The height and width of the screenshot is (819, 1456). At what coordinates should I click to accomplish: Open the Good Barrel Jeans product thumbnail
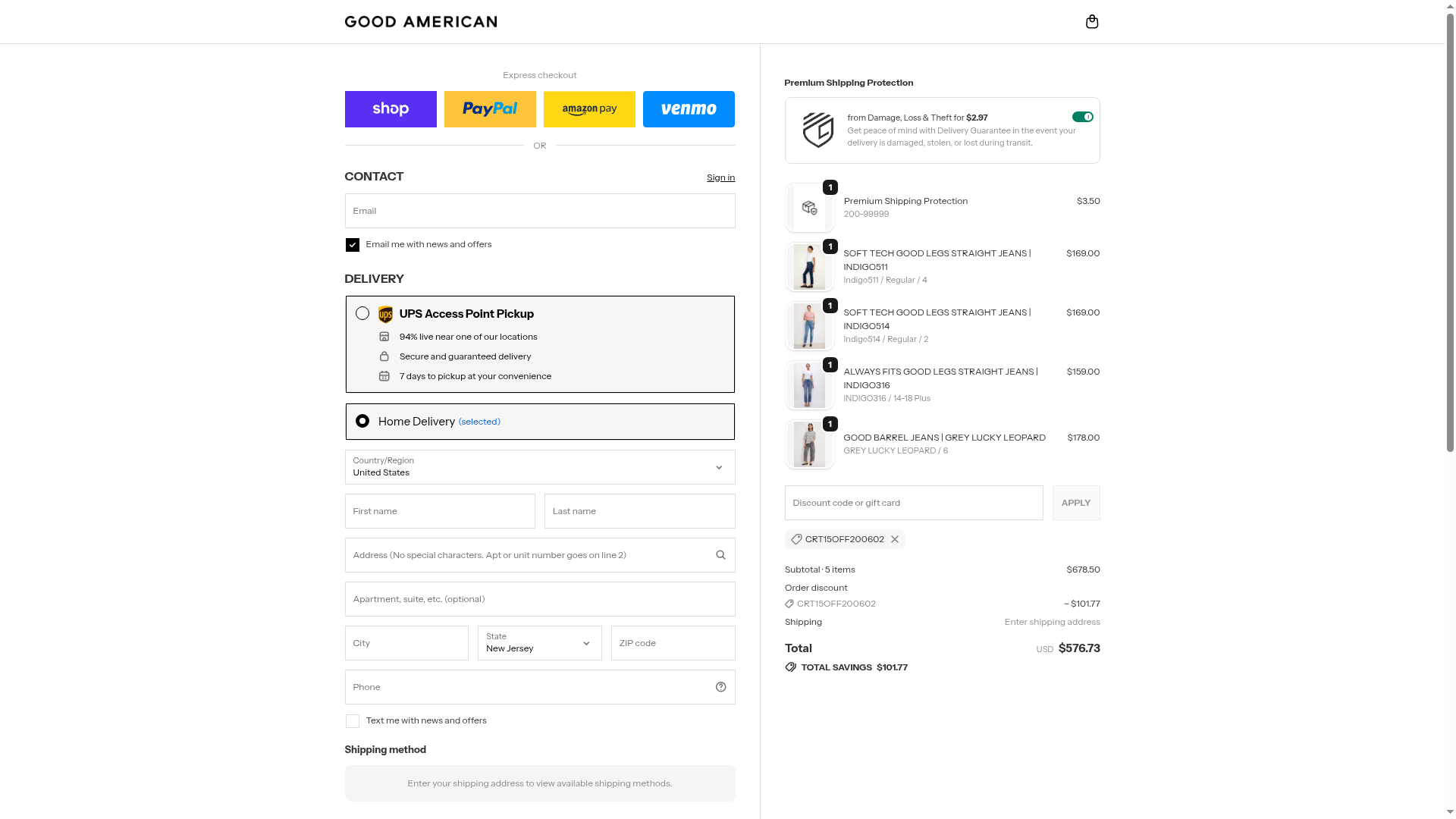coord(809,444)
